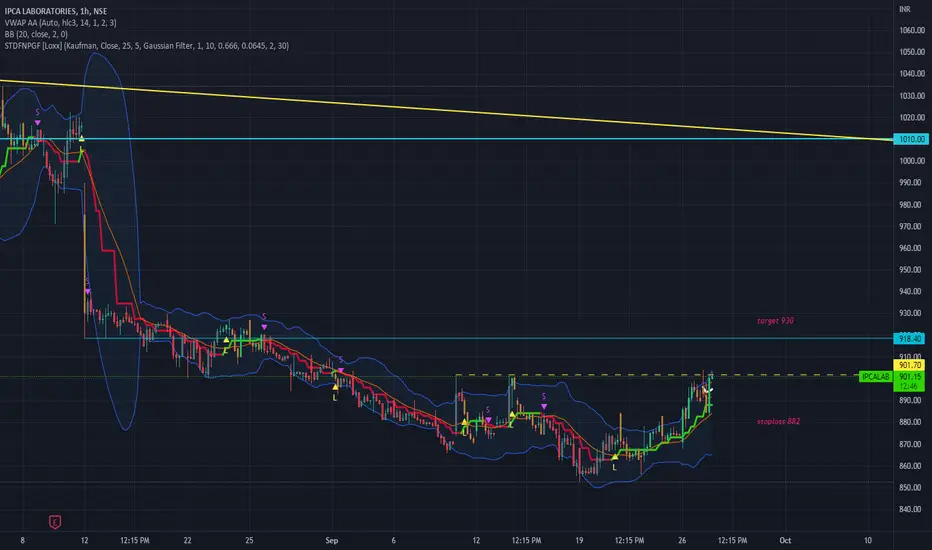Click the Oct date label on time axis
This screenshot has height=550, width=932.
pyautogui.click(x=785, y=540)
